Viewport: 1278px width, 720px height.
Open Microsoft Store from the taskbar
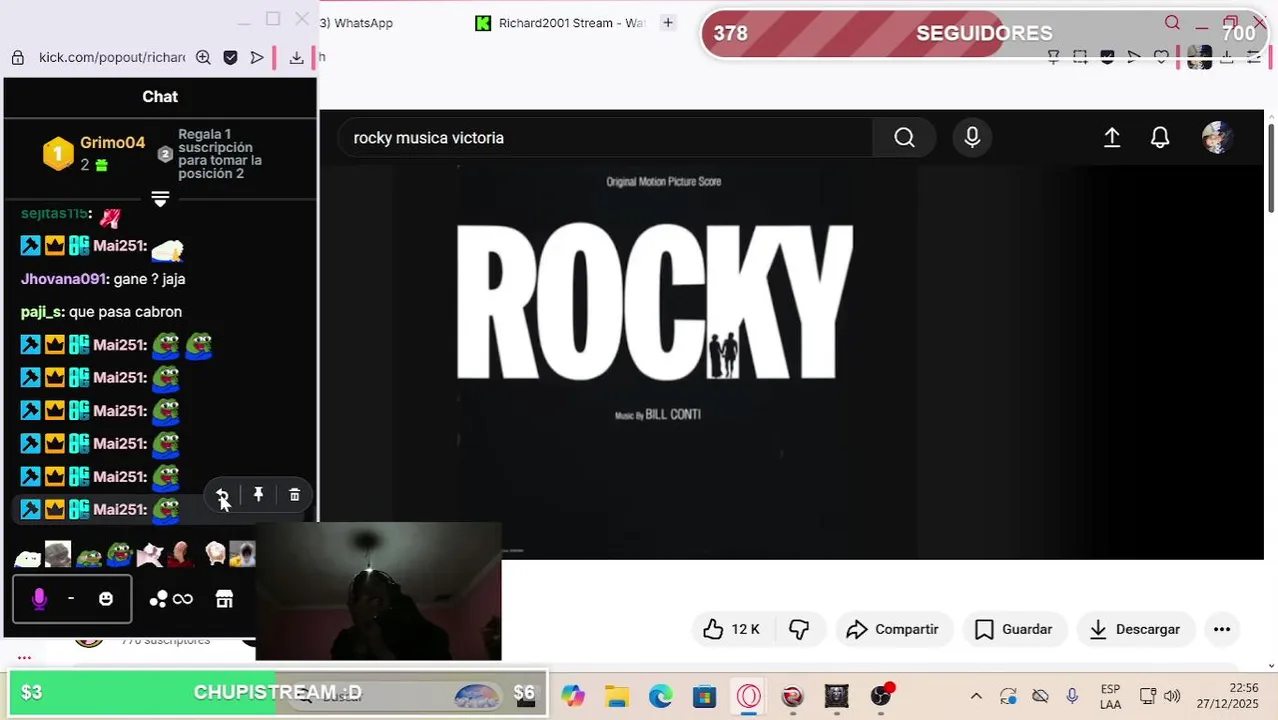click(x=705, y=696)
